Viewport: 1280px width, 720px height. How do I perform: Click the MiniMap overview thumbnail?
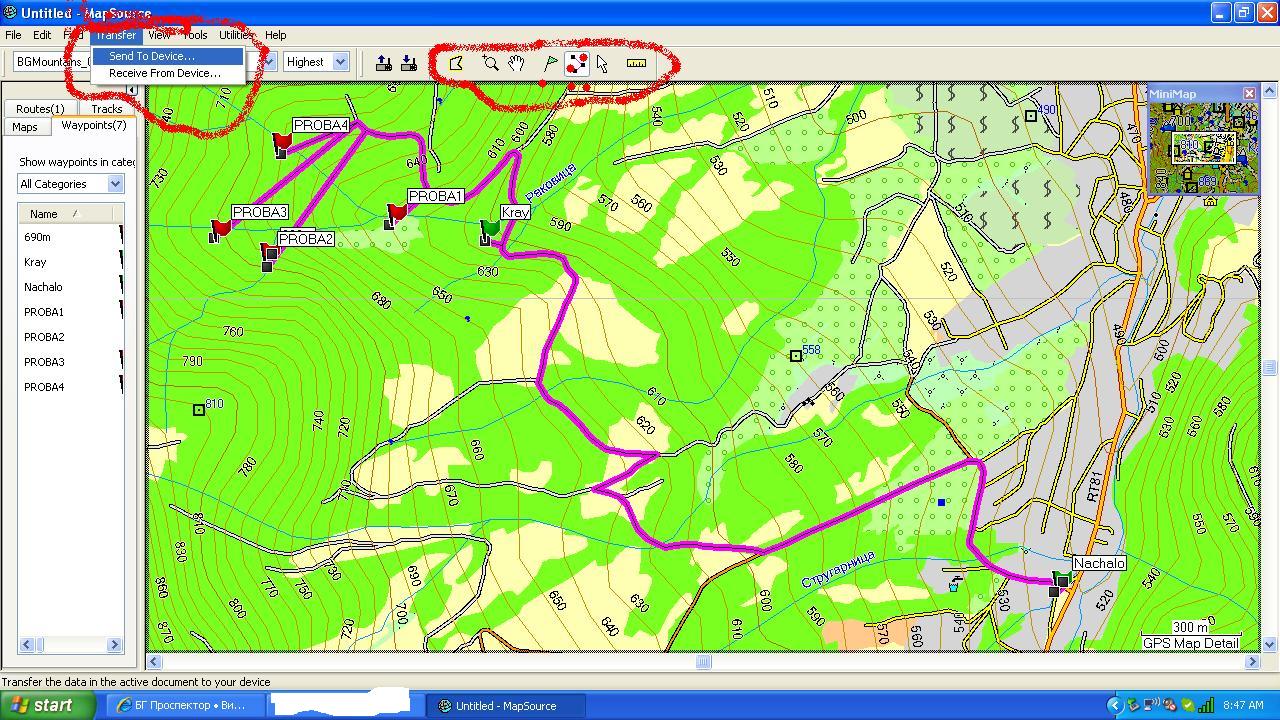(x=1203, y=148)
